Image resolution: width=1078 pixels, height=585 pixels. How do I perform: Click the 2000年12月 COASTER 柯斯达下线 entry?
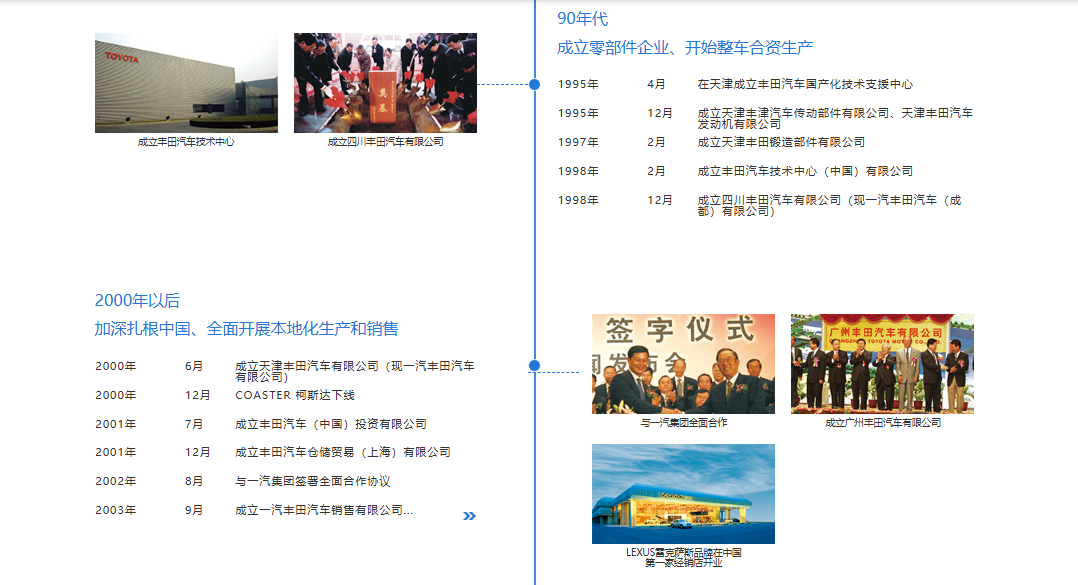294,395
